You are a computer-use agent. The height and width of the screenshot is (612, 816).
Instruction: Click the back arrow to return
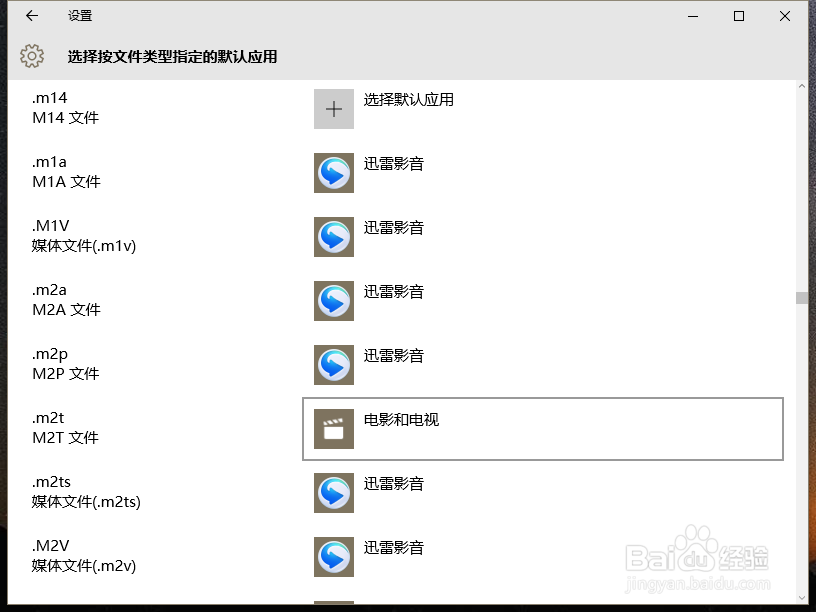pyautogui.click(x=30, y=16)
